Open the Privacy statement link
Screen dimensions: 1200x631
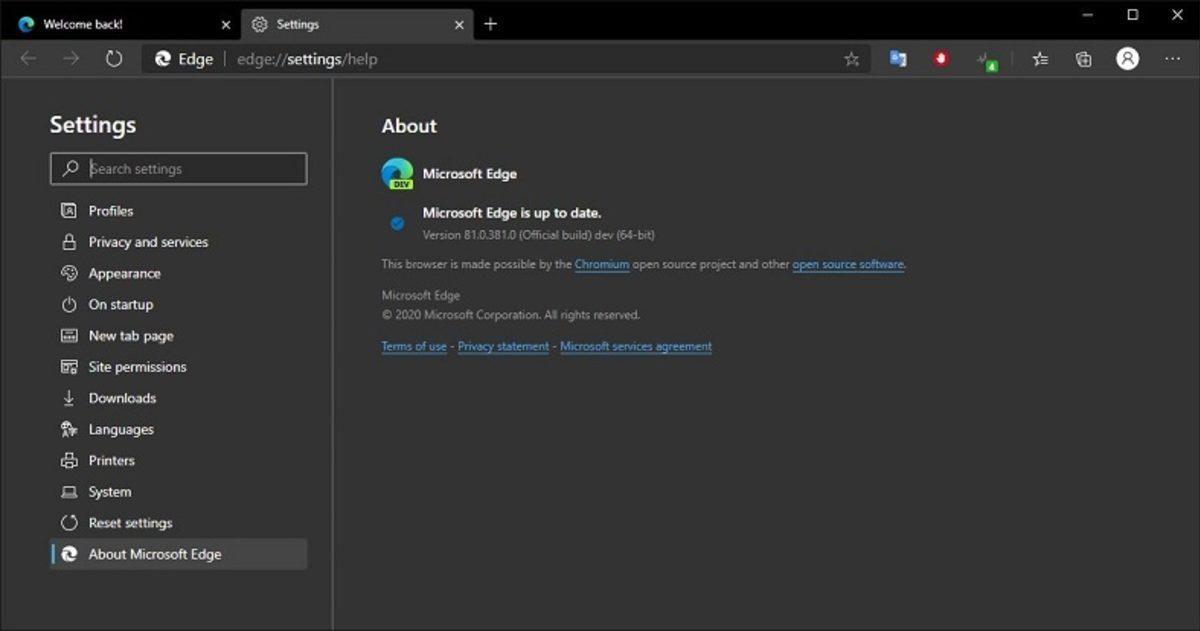[503, 346]
